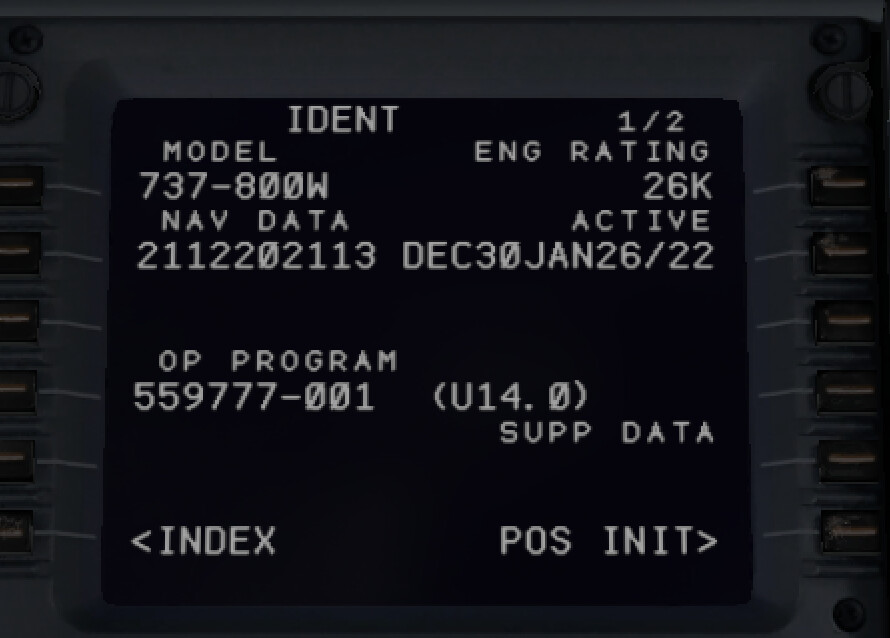Push the third right line select key at the blank row

click(845, 322)
